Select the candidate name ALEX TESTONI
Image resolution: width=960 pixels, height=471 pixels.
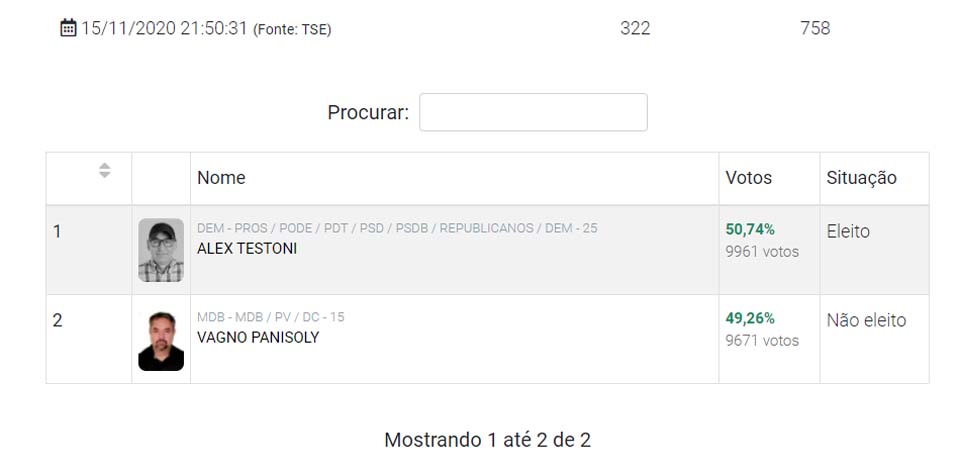pyautogui.click(x=247, y=248)
